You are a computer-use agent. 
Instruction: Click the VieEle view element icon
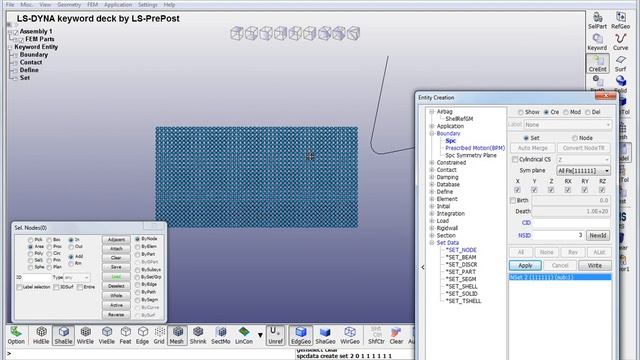[107, 335]
